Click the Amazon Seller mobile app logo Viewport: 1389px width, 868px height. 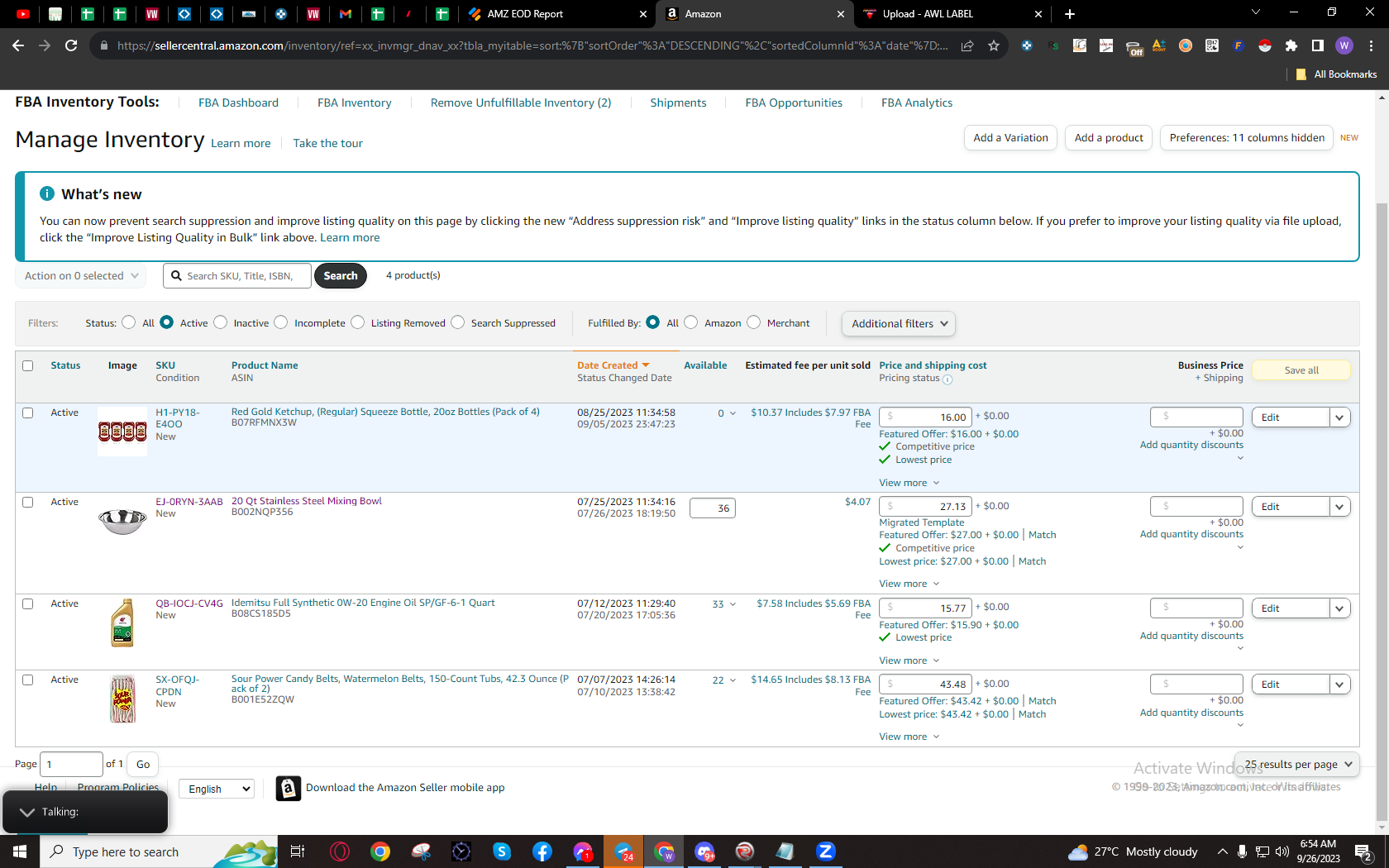(x=288, y=789)
